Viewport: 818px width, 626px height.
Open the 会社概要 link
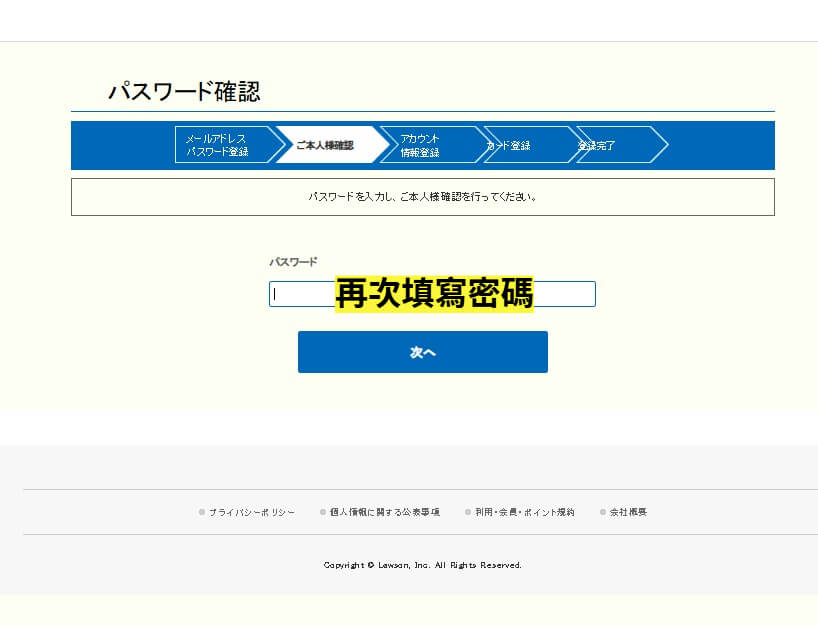[628, 511]
